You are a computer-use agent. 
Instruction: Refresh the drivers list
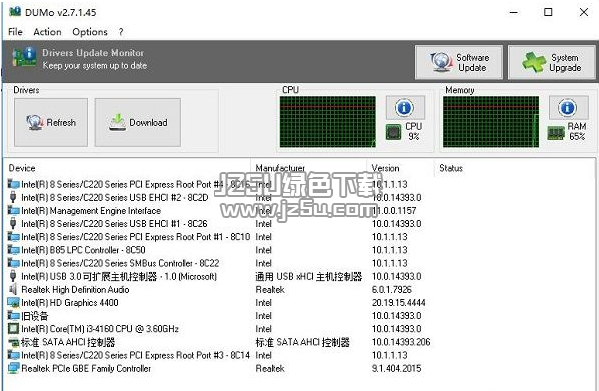51,122
